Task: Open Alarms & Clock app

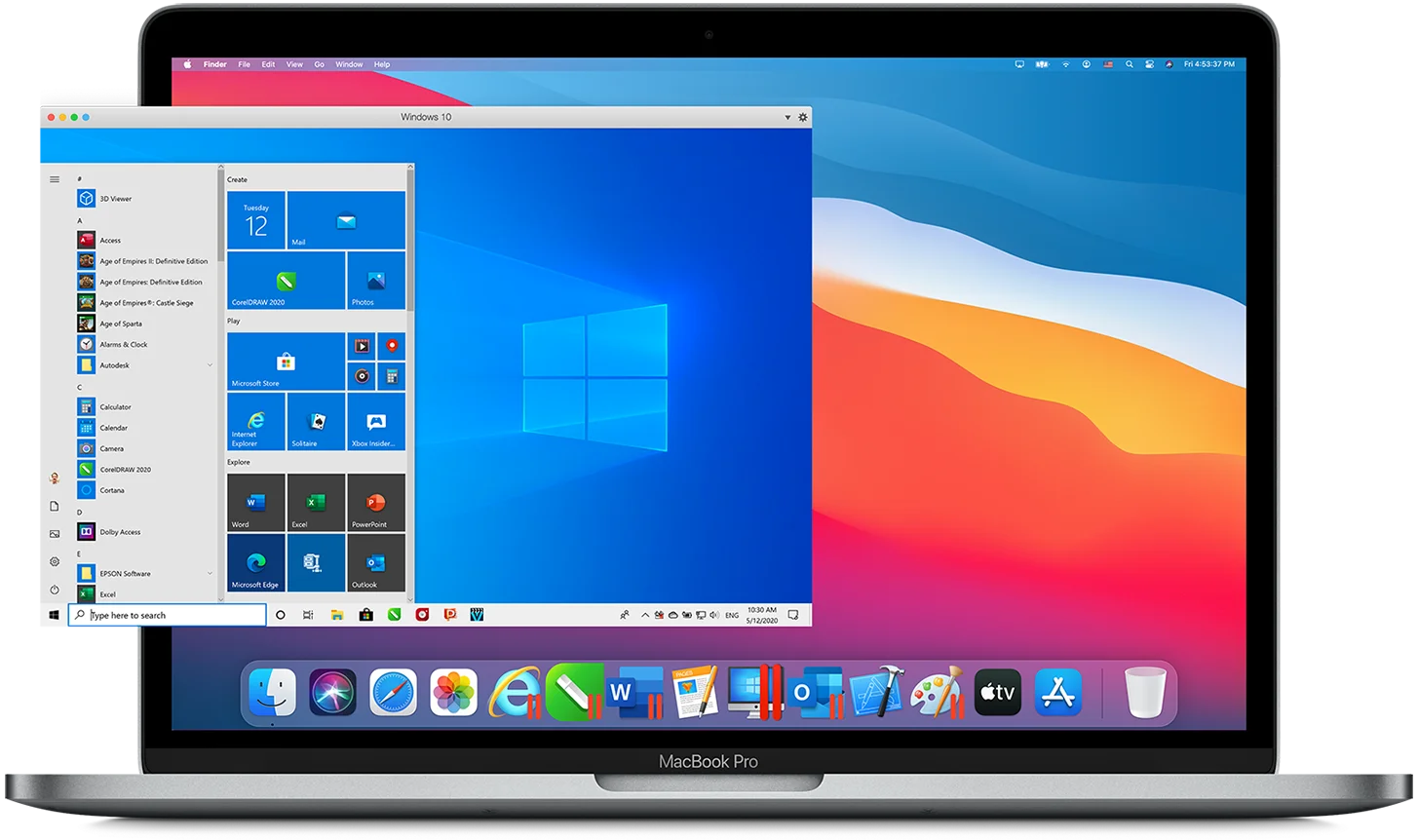Action: coord(113,345)
